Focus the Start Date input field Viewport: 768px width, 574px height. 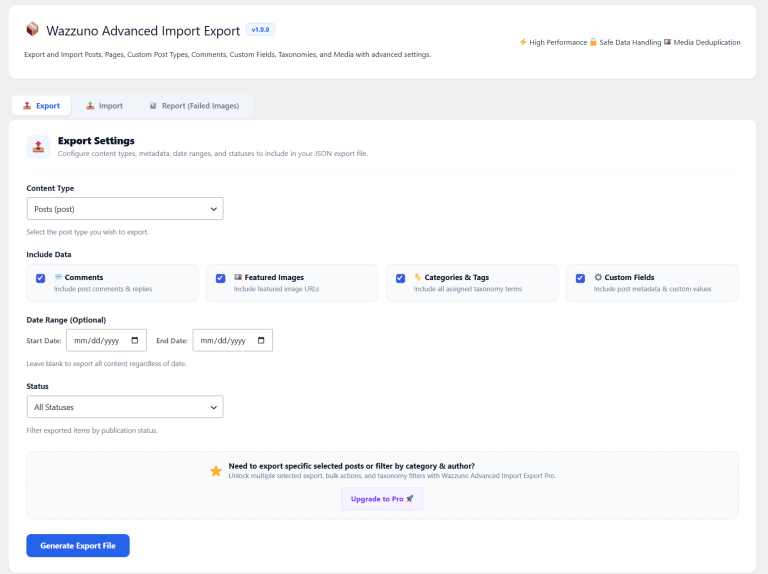(x=106, y=340)
